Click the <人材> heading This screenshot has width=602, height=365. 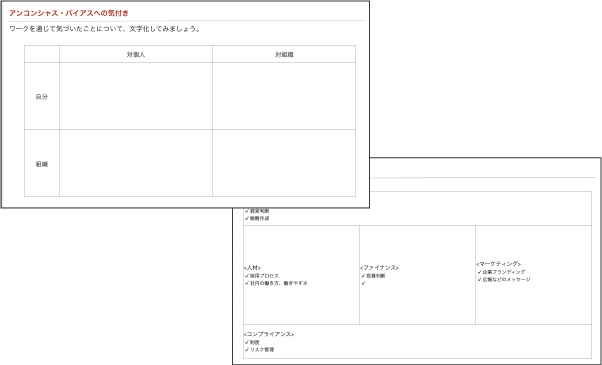[x=252, y=268]
